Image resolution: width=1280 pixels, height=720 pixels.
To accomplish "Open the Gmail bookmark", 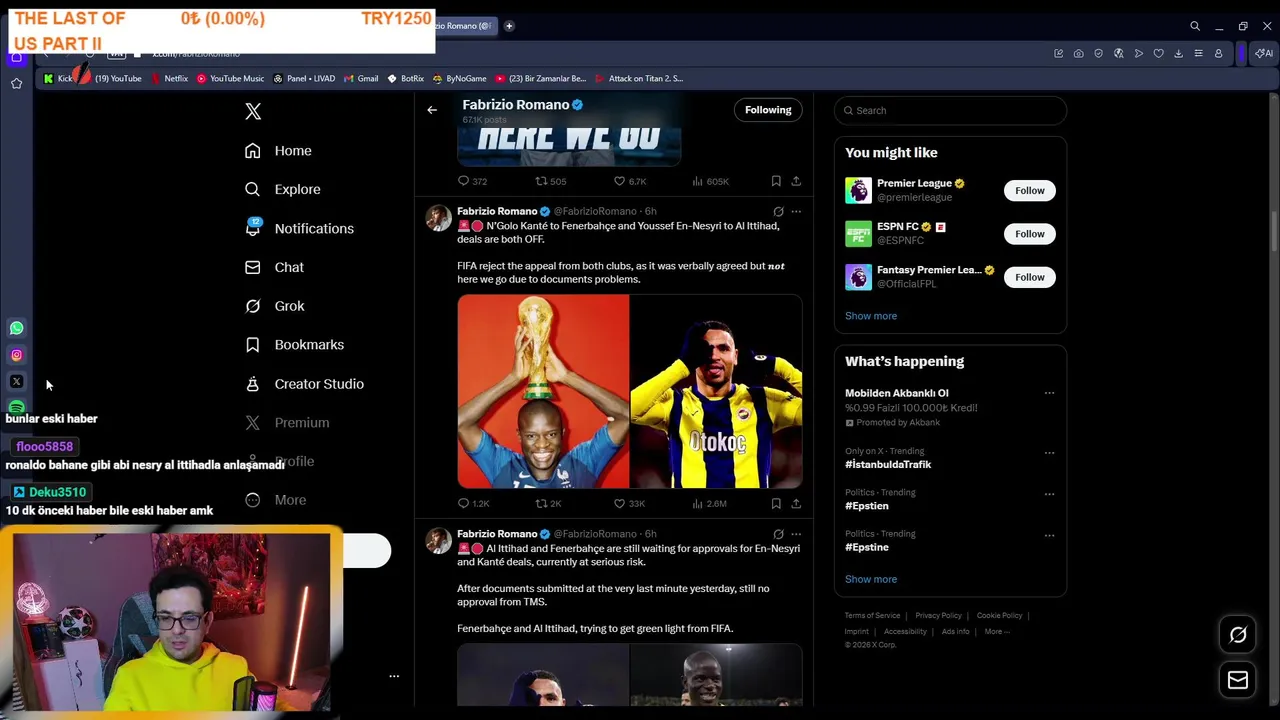I will pos(361,78).
